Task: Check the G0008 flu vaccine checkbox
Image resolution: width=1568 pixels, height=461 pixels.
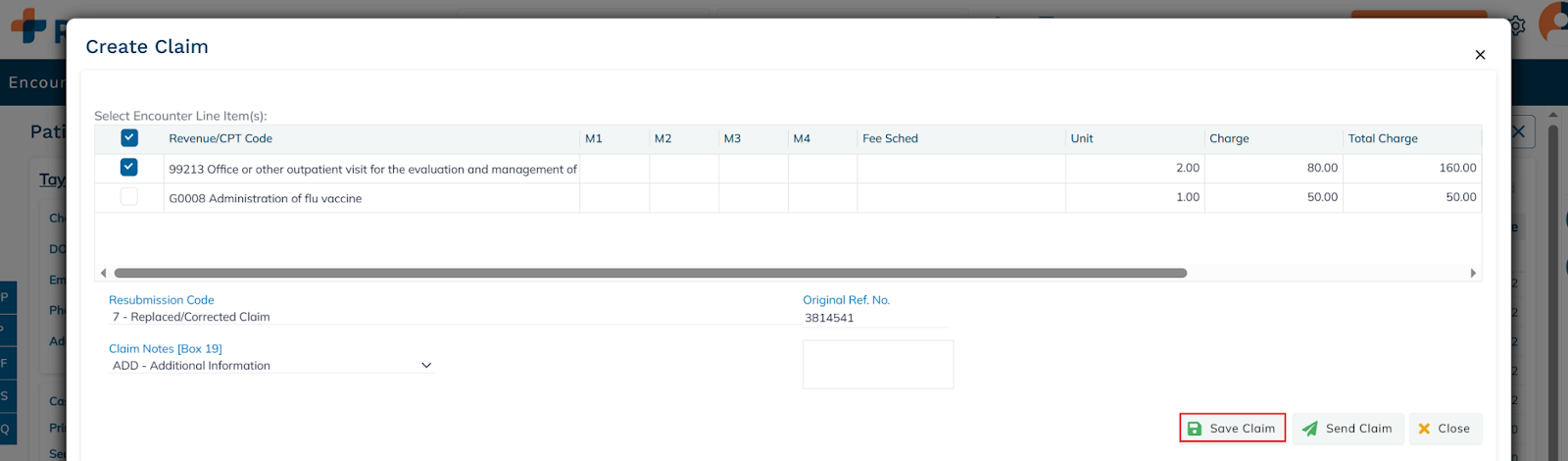Action: [x=129, y=197]
